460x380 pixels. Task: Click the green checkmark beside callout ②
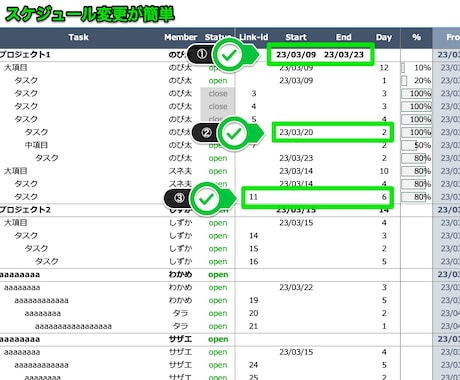[234, 133]
